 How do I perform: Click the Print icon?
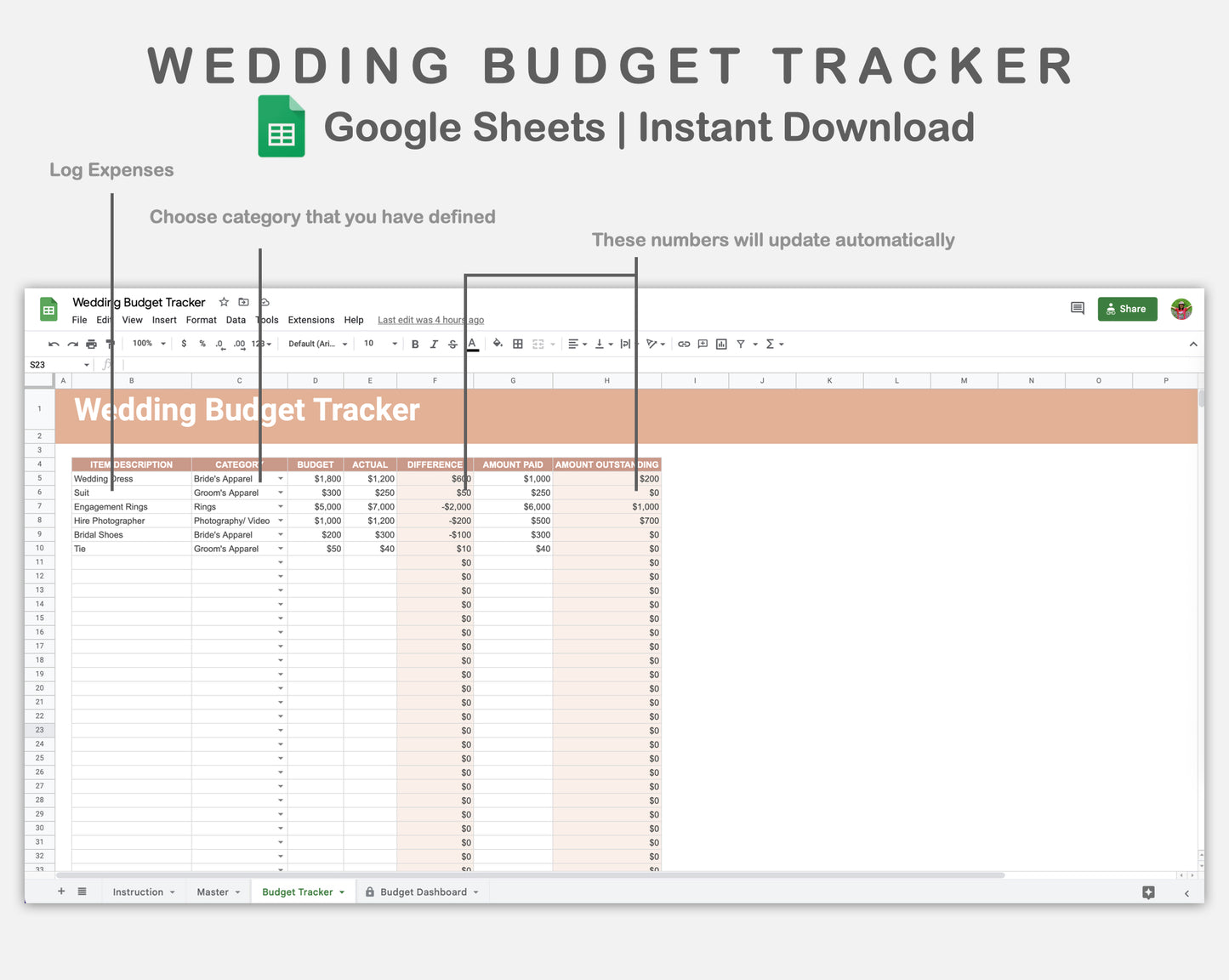point(91,344)
